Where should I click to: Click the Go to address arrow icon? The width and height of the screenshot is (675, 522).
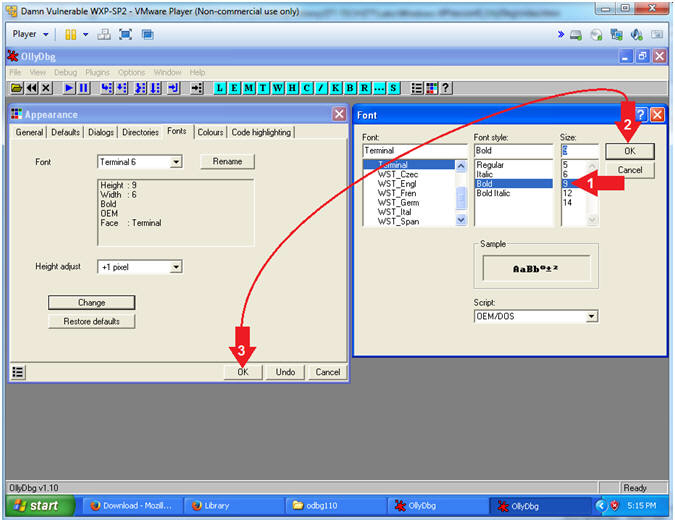tap(197, 88)
